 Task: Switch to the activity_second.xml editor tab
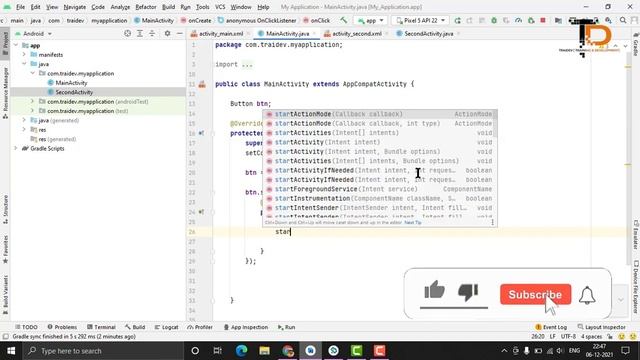tap(355, 33)
